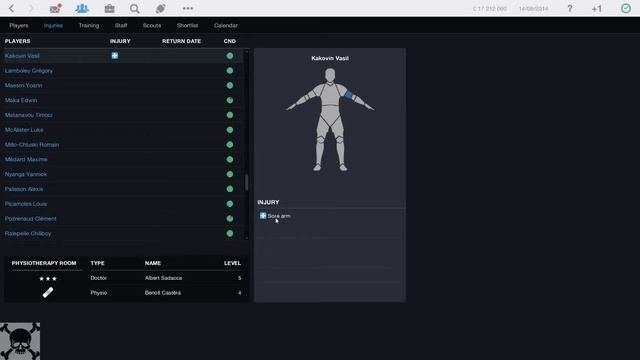Click injury cross icon in Kakovin Vasil row
This screenshot has width=640, height=360.
click(x=115, y=56)
